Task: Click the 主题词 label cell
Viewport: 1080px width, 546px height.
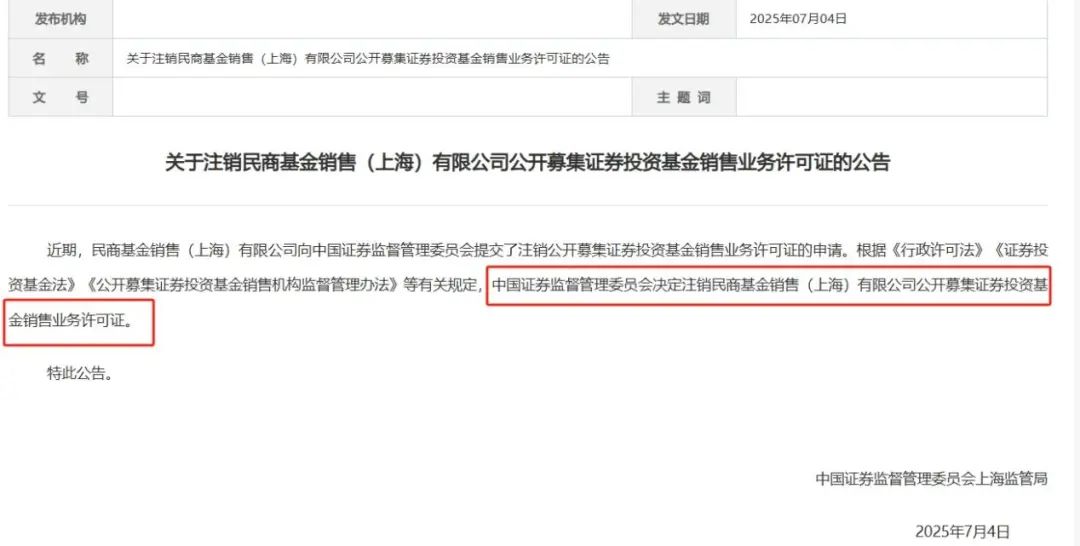Action: tap(684, 97)
